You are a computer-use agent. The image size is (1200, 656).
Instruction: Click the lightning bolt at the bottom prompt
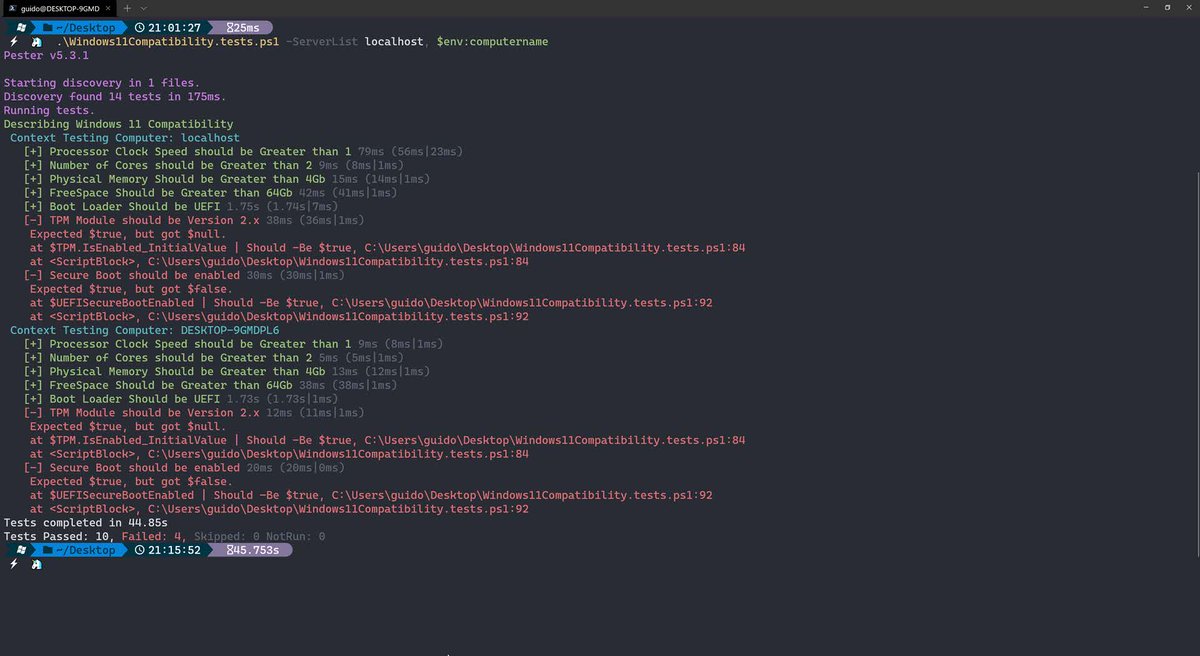click(x=13, y=565)
